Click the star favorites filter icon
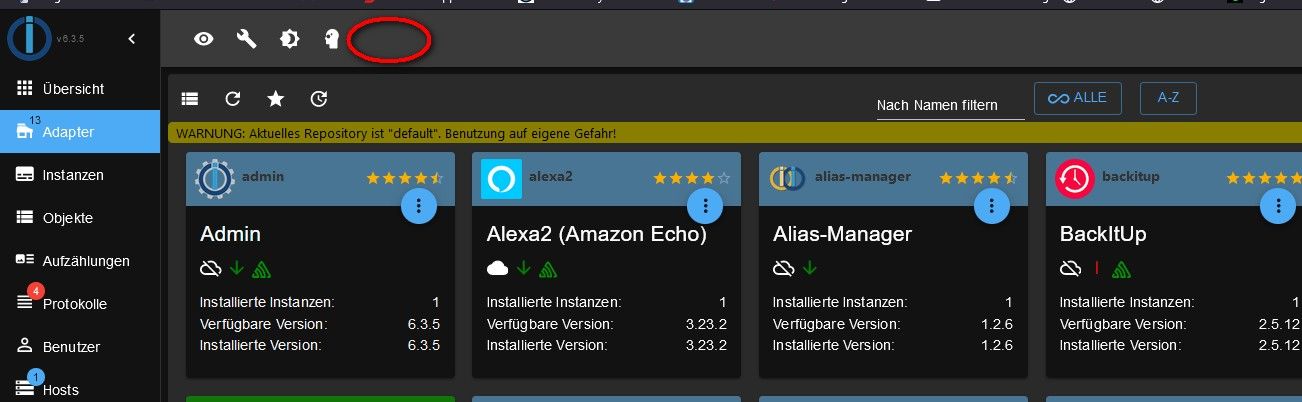 coord(276,98)
